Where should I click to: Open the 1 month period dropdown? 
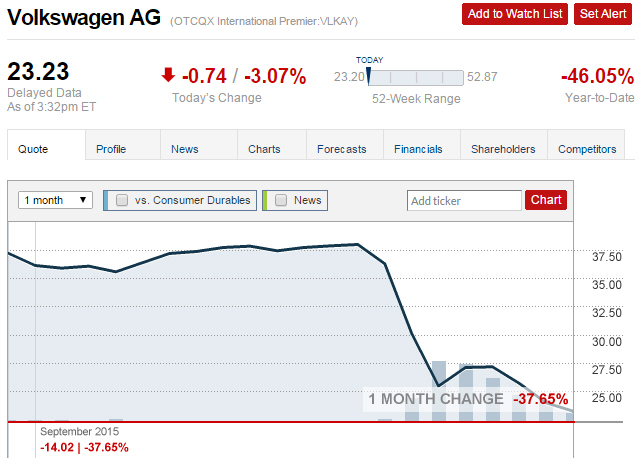[x=56, y=200]
